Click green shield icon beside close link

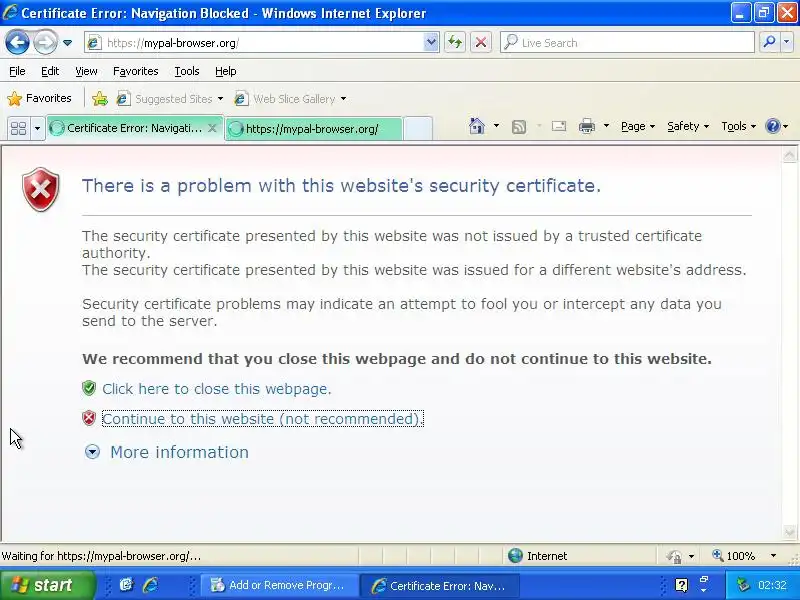pos(89,388)
